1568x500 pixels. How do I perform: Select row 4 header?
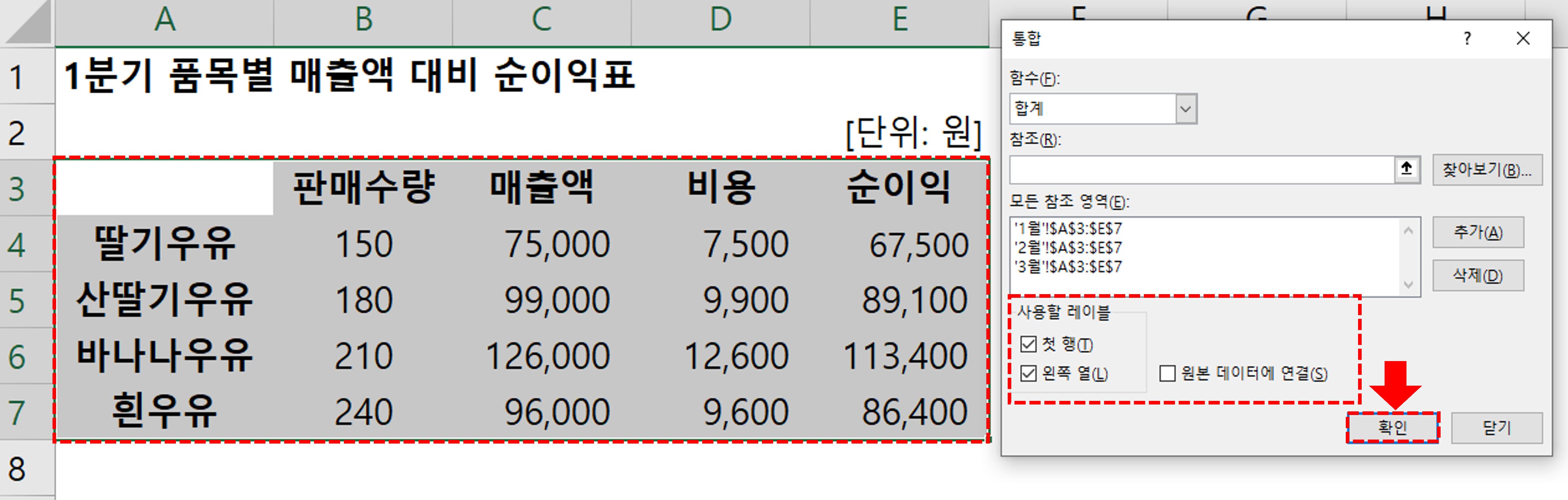coord(28,244)
